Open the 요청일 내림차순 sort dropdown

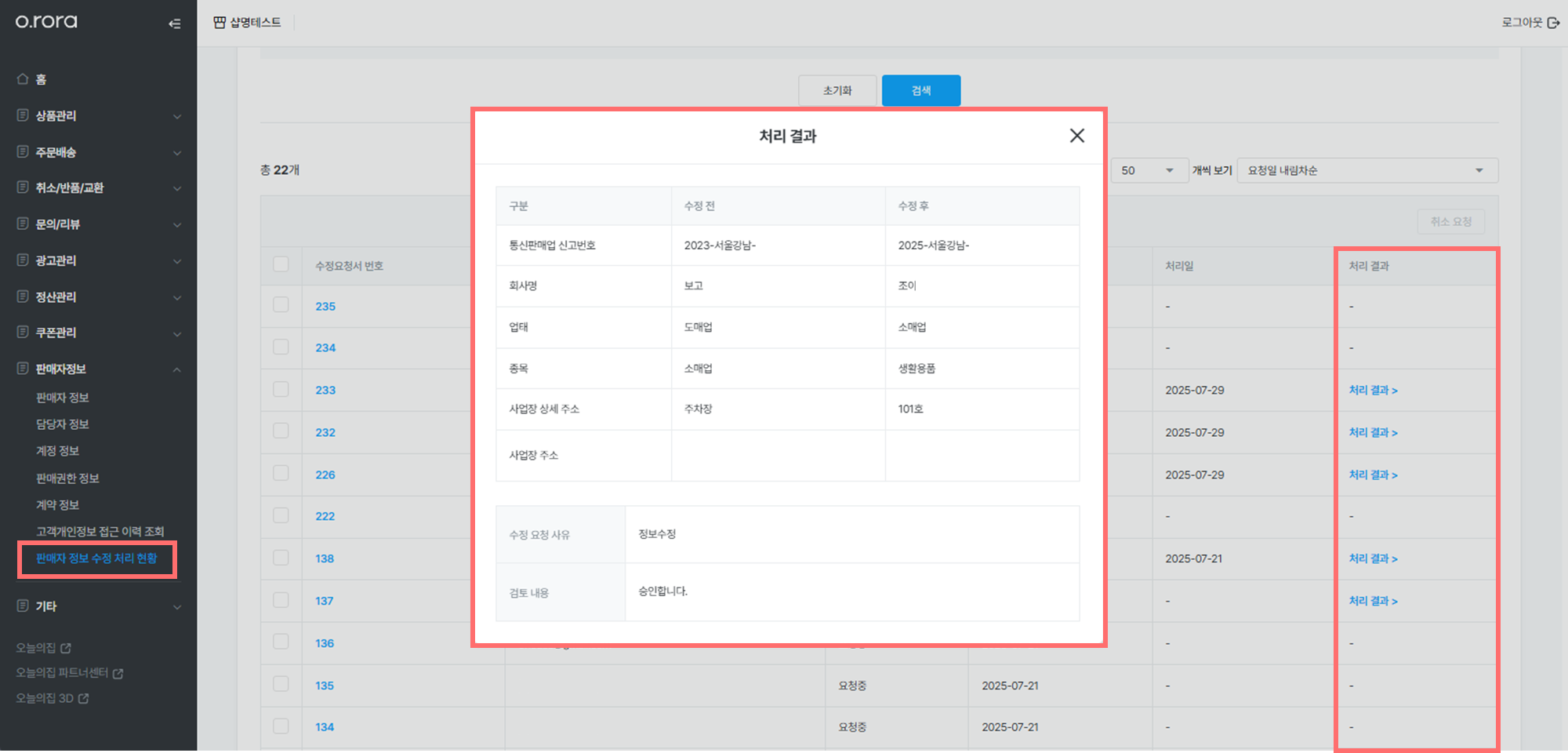click(x=1367, y=170)
